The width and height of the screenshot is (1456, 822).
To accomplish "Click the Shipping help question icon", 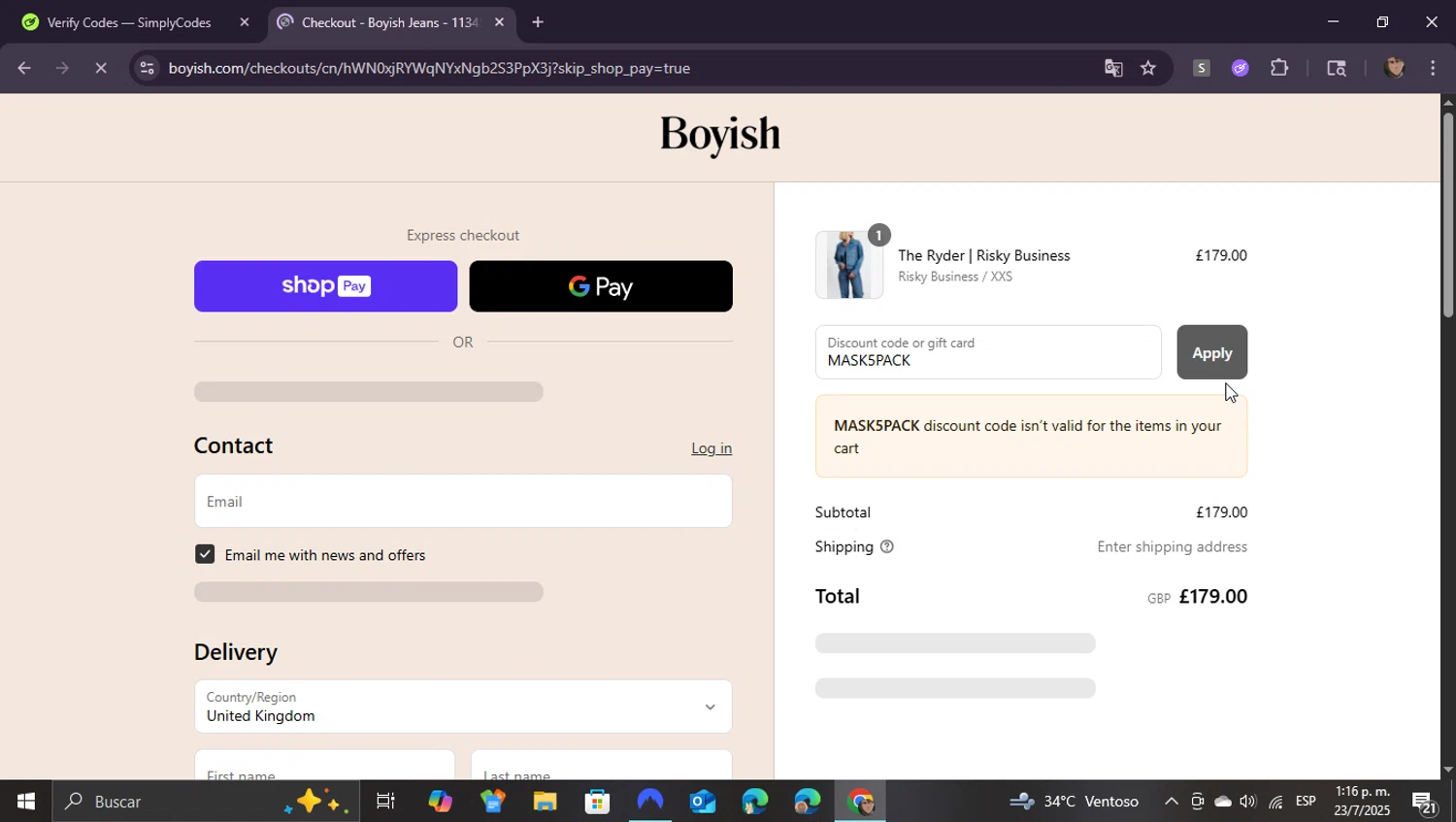I will 886,547.
